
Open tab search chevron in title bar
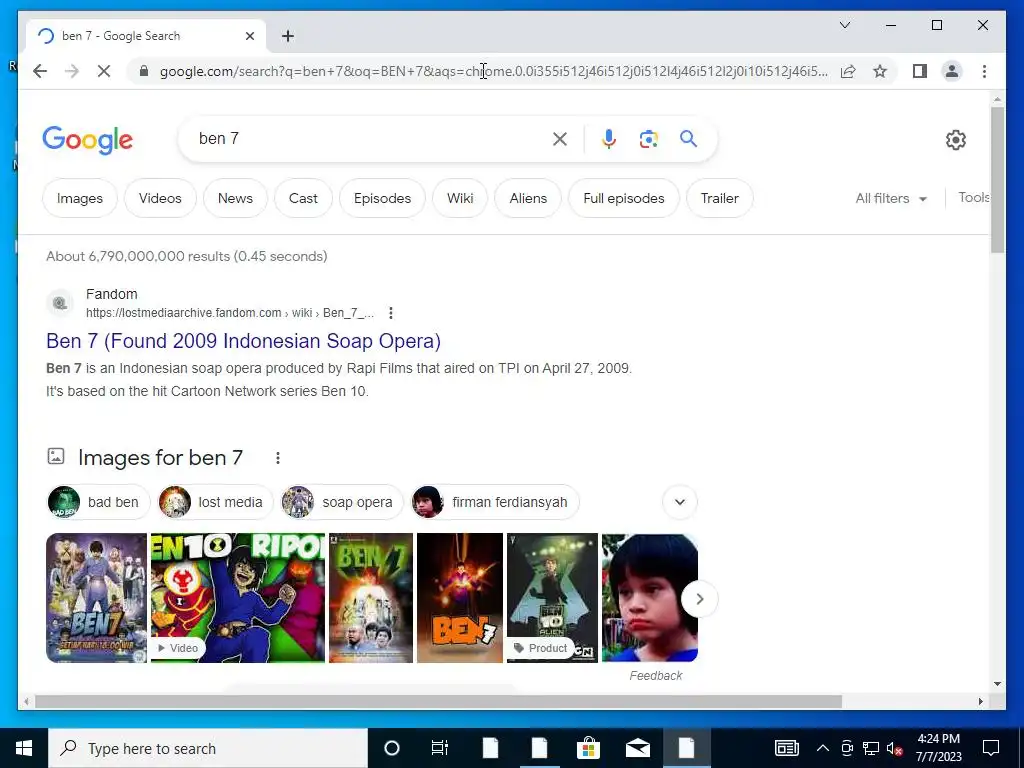click(x=844, y=25)
